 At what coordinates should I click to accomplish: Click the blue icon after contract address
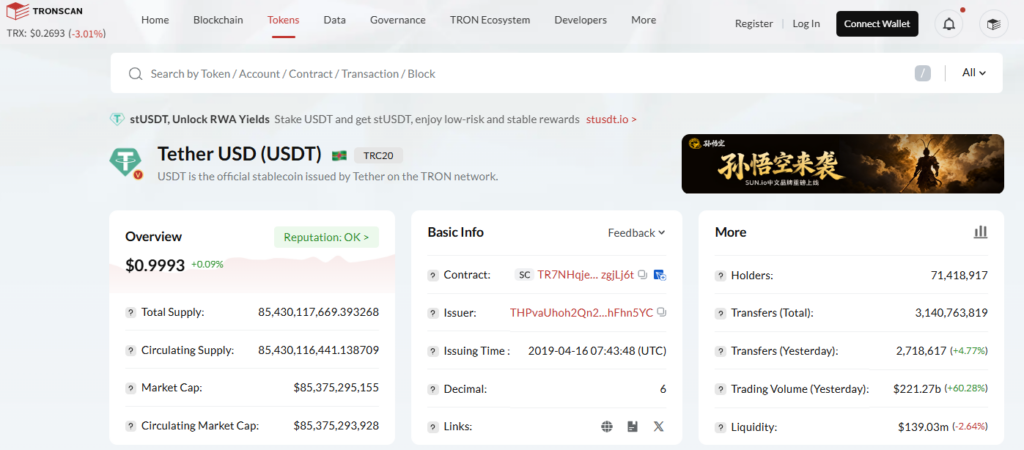(660, 274)
